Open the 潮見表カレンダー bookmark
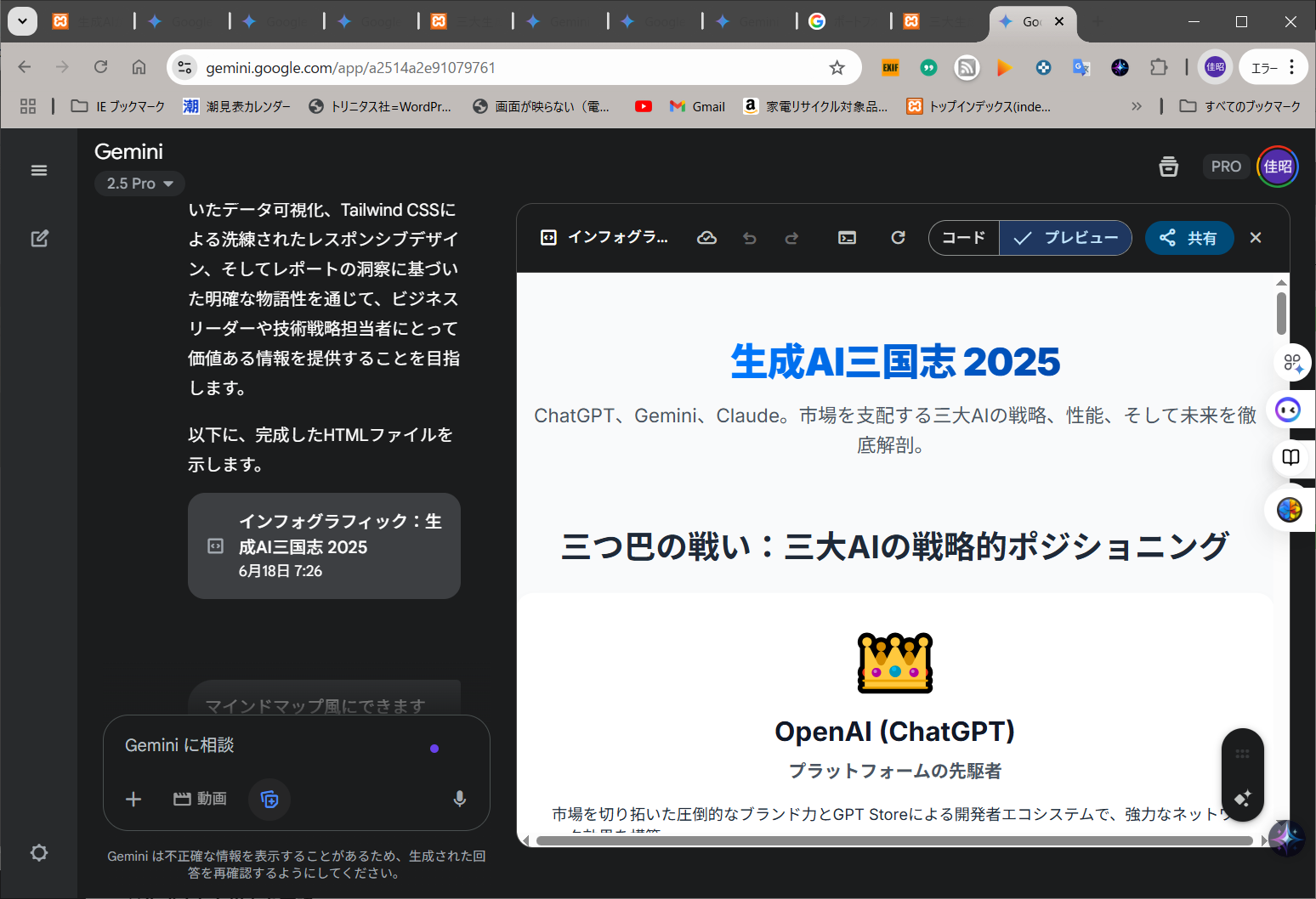This screenshot has width=1316, height=899. click(236, 106)
